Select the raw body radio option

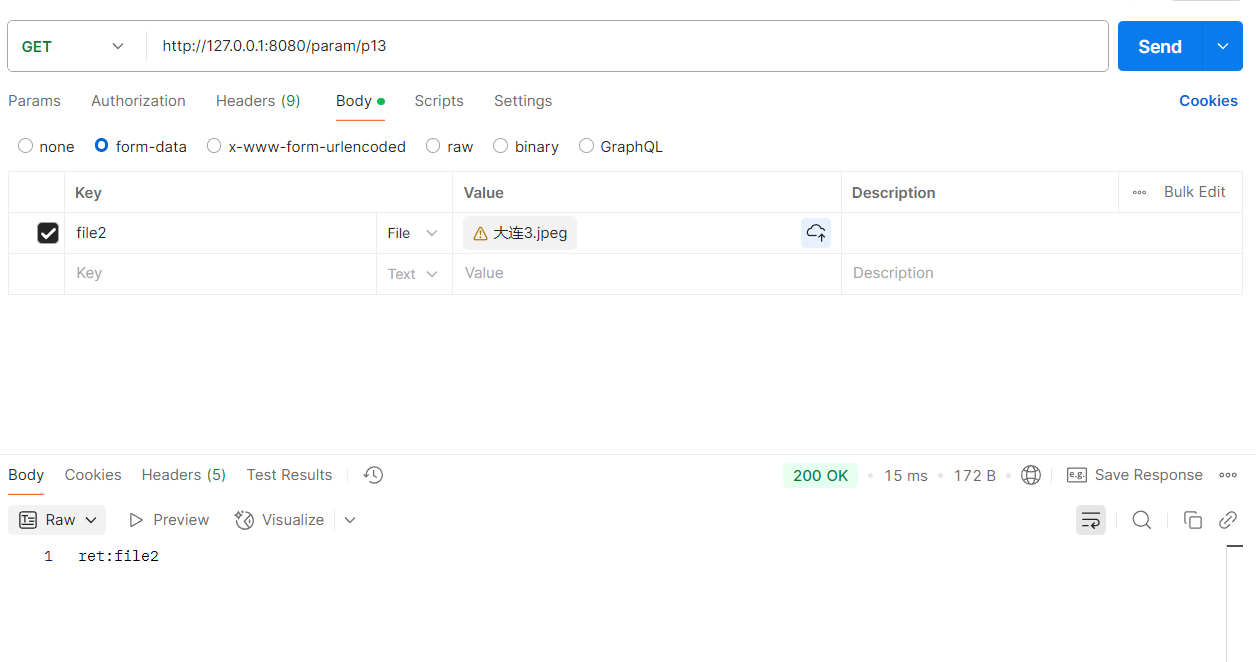pos(433,146)
